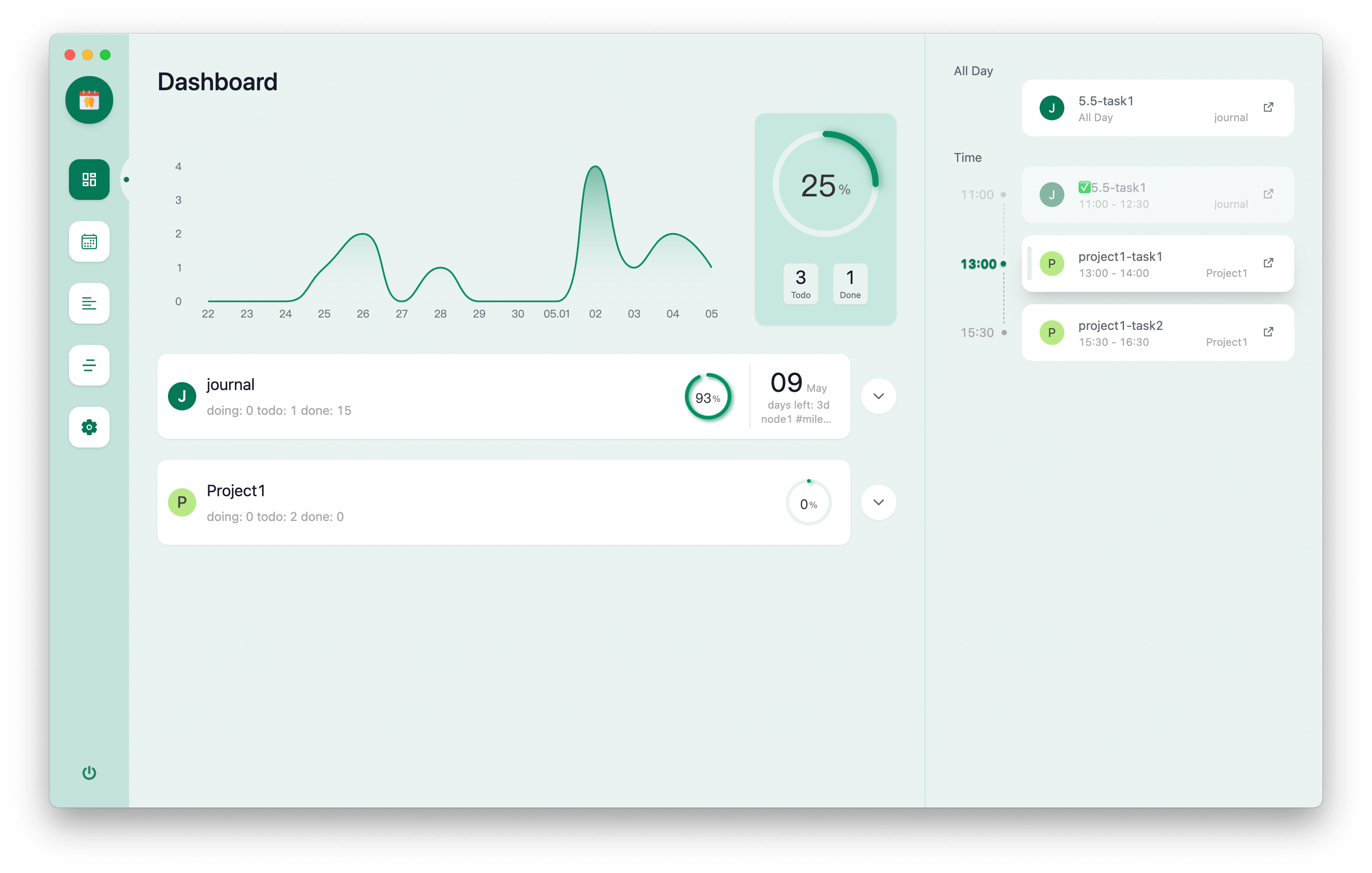Click the 25% circular progress ring
Screen dimensions: 1372x873
825,184
